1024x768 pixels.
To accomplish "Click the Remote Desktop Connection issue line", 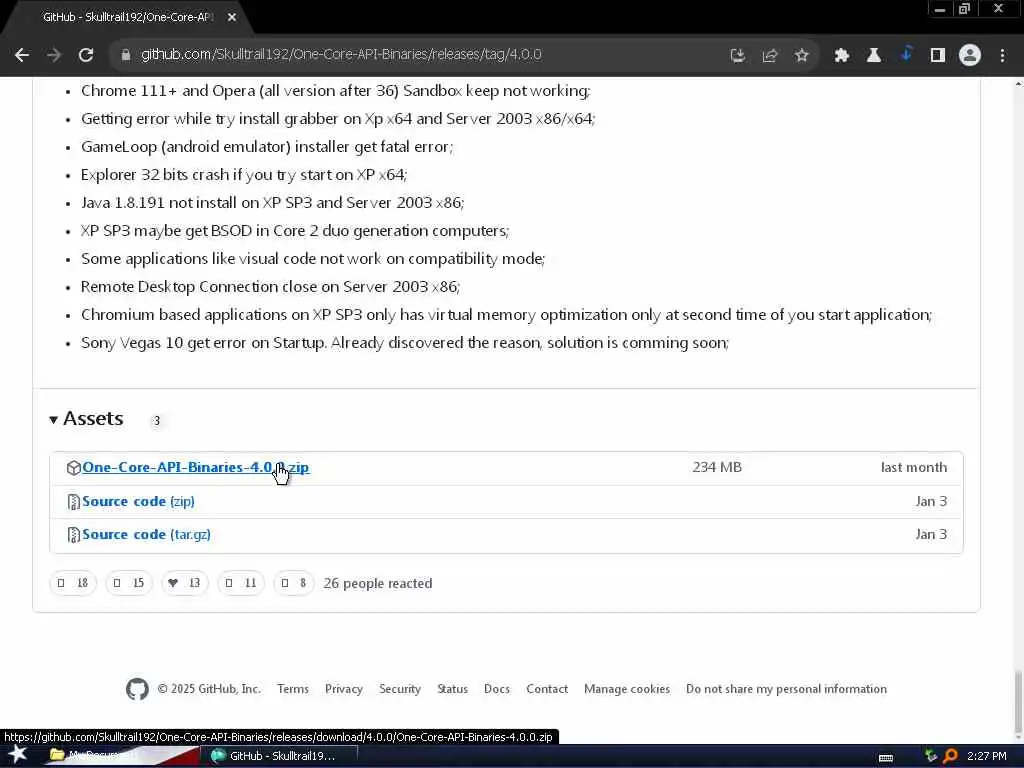I will [270, 287].
